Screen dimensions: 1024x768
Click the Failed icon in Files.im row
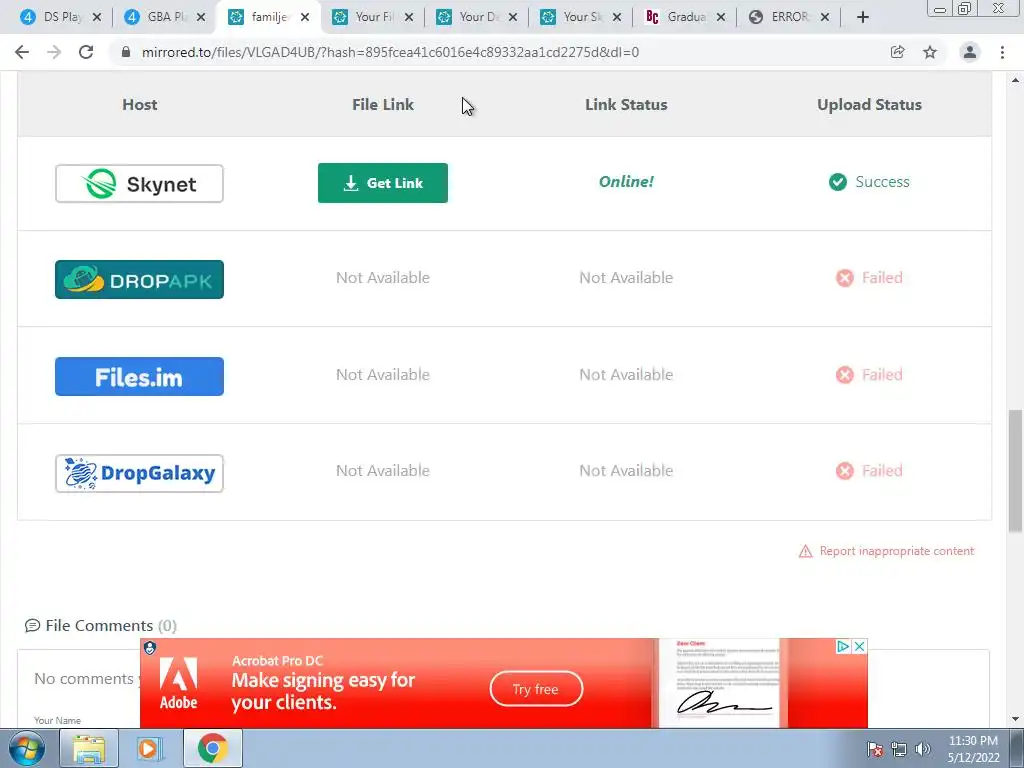845,375
